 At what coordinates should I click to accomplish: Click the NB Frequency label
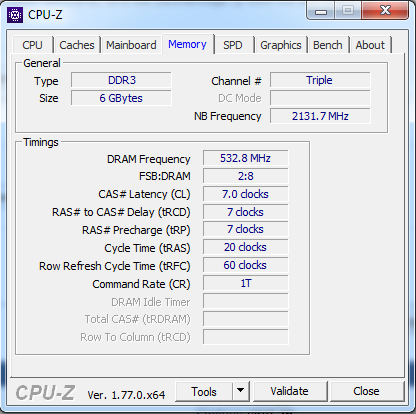[x=228, y=116]
